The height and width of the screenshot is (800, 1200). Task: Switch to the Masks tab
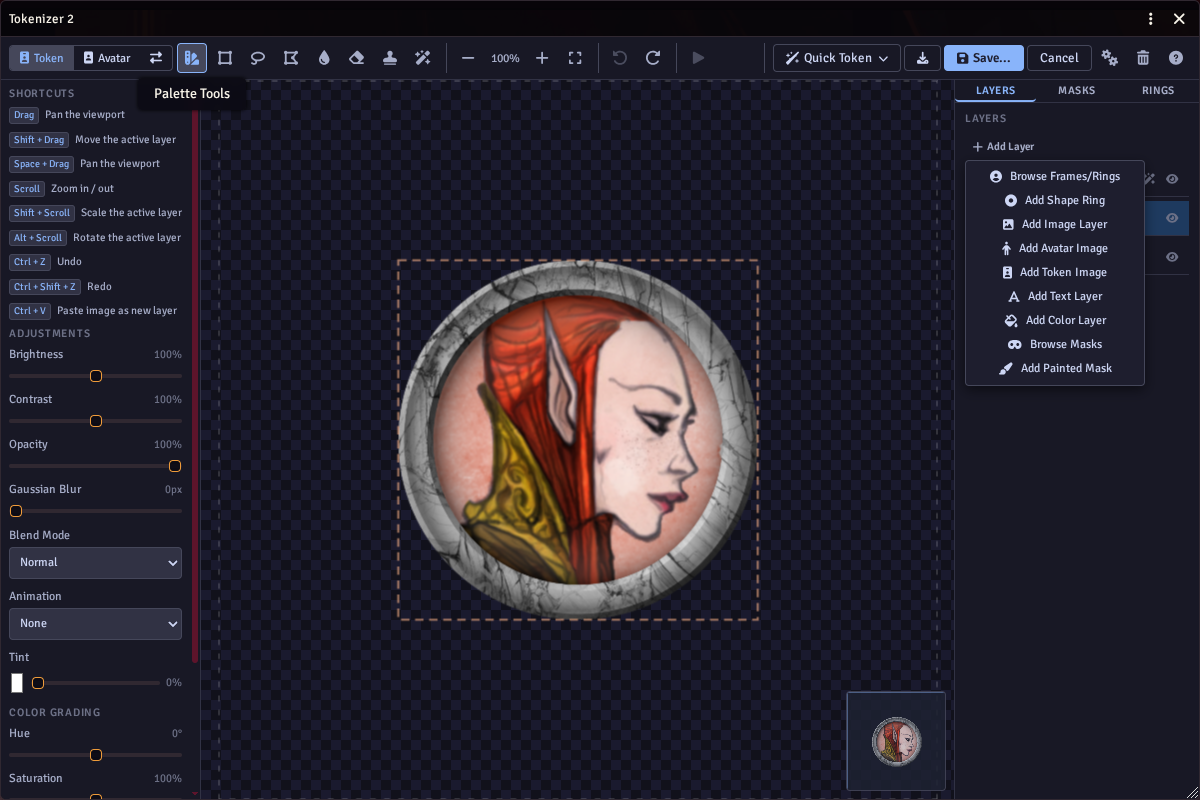pos(1077,90)
